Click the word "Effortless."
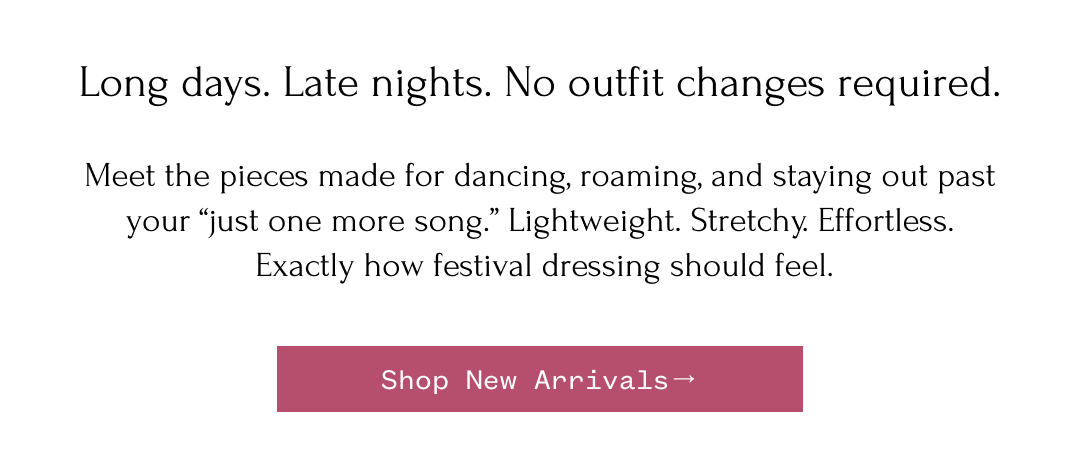1080x472 pixels. pyautogui.click(x=886, y=222)
